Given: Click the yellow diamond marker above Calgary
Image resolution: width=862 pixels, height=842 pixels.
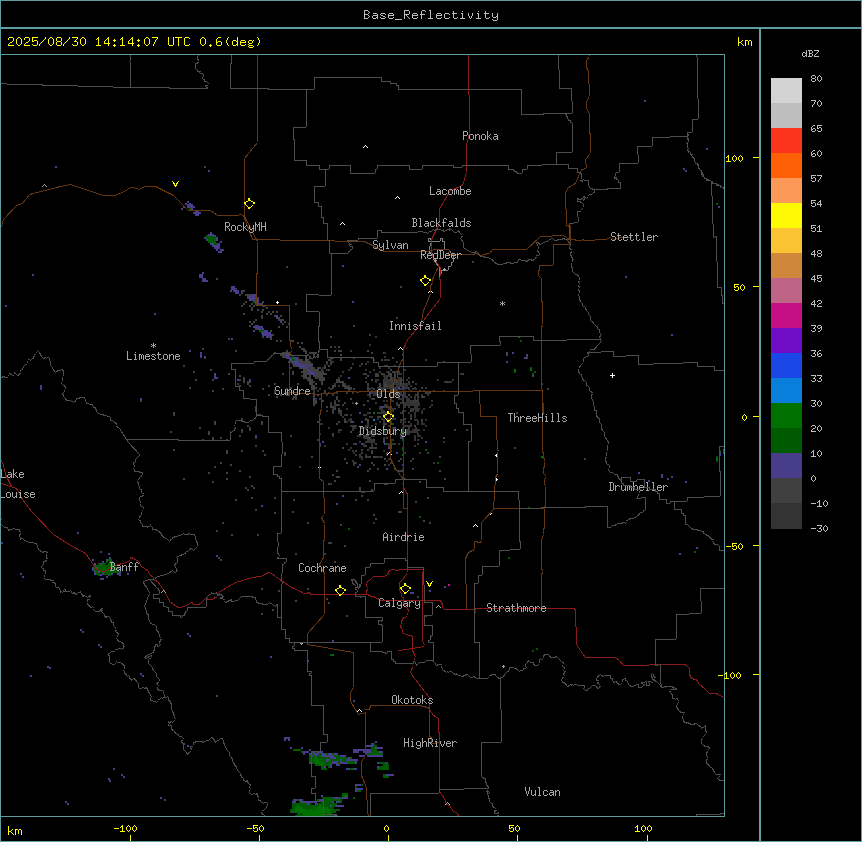Looking at the screenshot, I should [405, 589].
